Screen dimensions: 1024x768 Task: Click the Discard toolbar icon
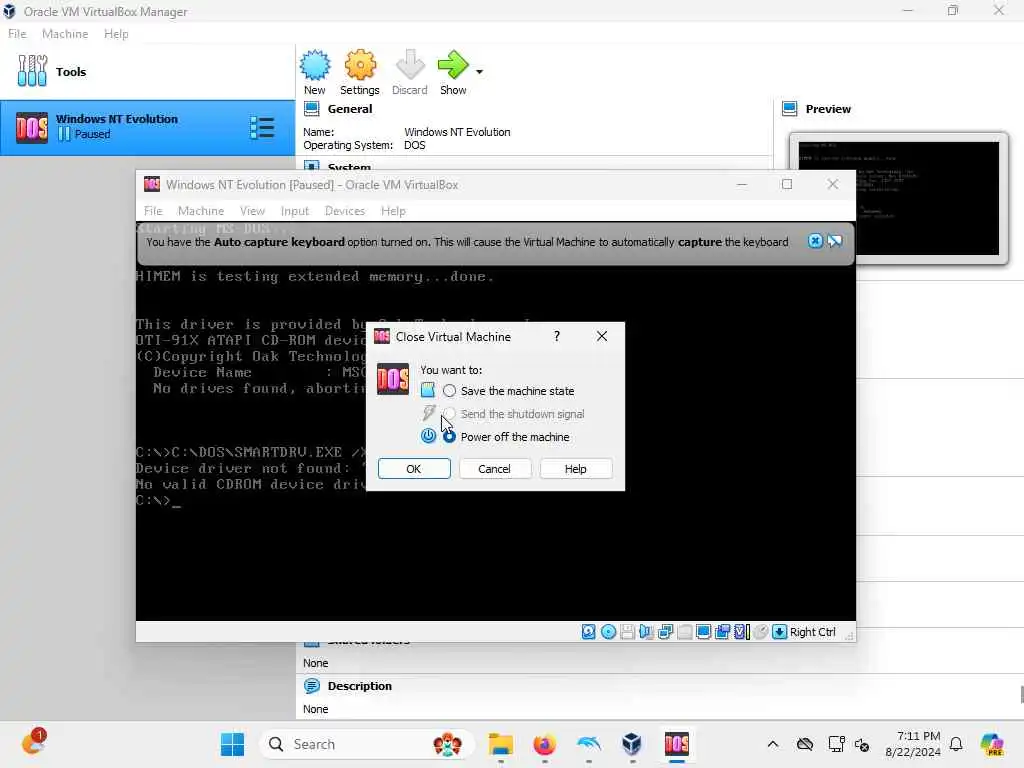click(410, 65)
